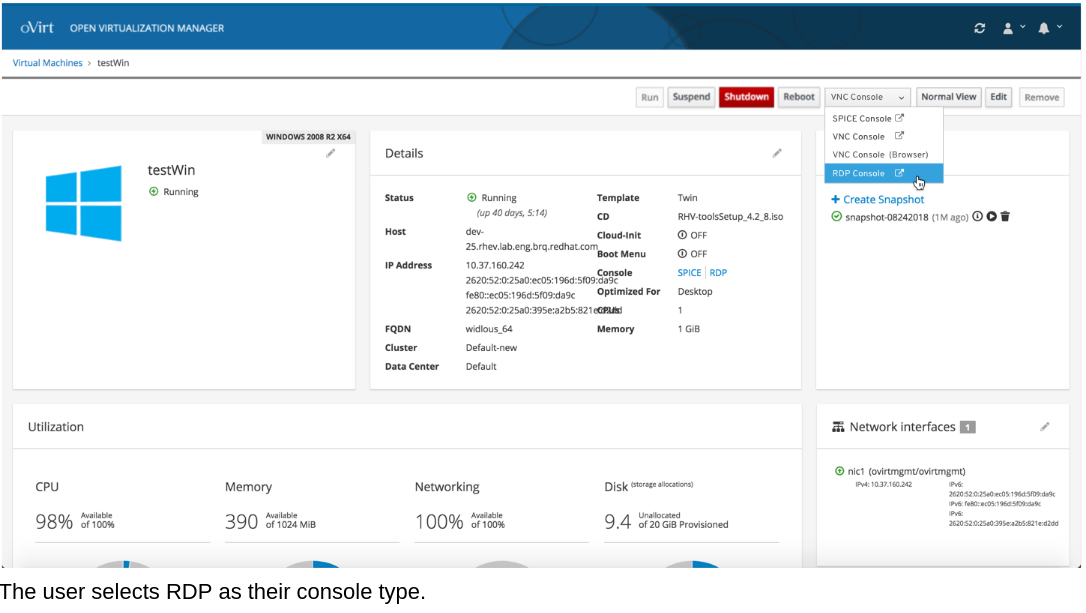This screenshot has width=1086, height=613.
Task: Click the Reboot button
Action: (798, 97)
